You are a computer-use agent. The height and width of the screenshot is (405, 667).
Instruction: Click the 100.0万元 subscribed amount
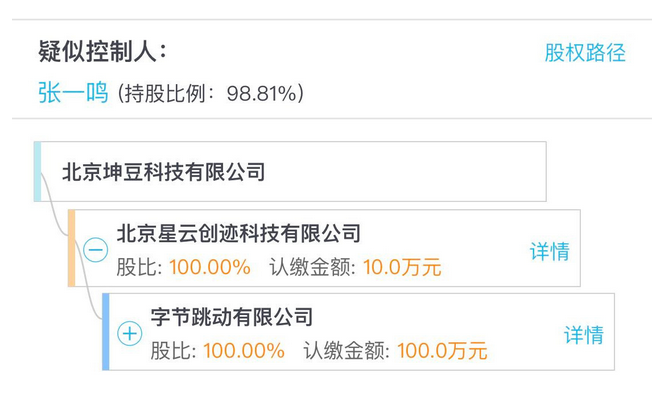coord(442,352)
